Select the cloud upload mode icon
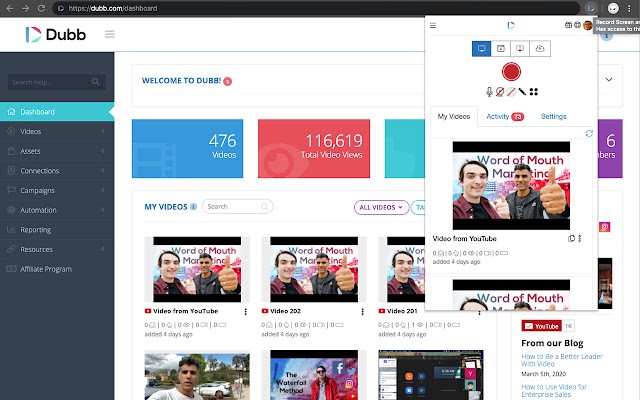Screen dimensions: 640x400 click(x=539, y=48)
